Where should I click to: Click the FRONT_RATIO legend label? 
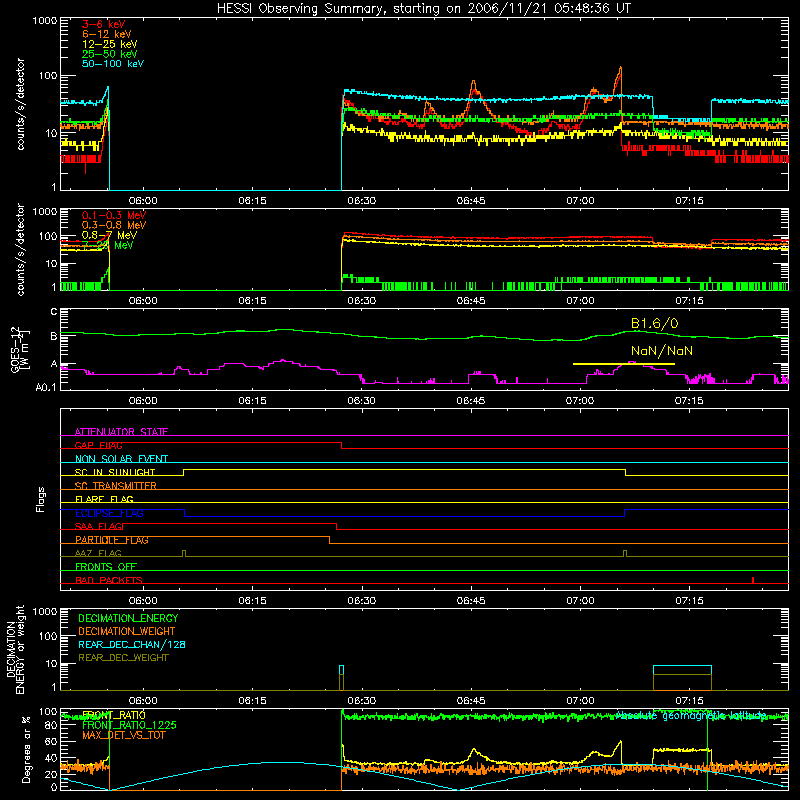(114, 715)
